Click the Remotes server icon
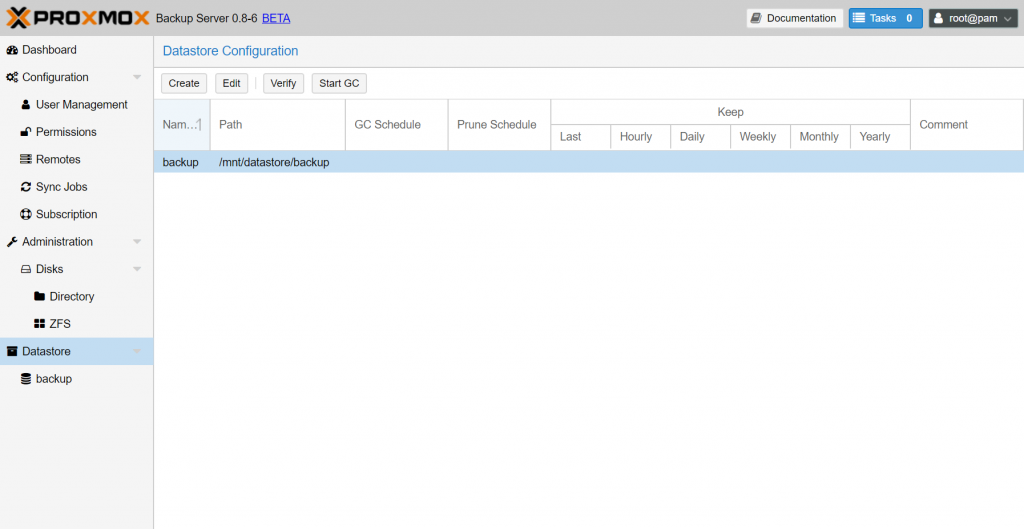1024x529 pixels. (25, 159)
